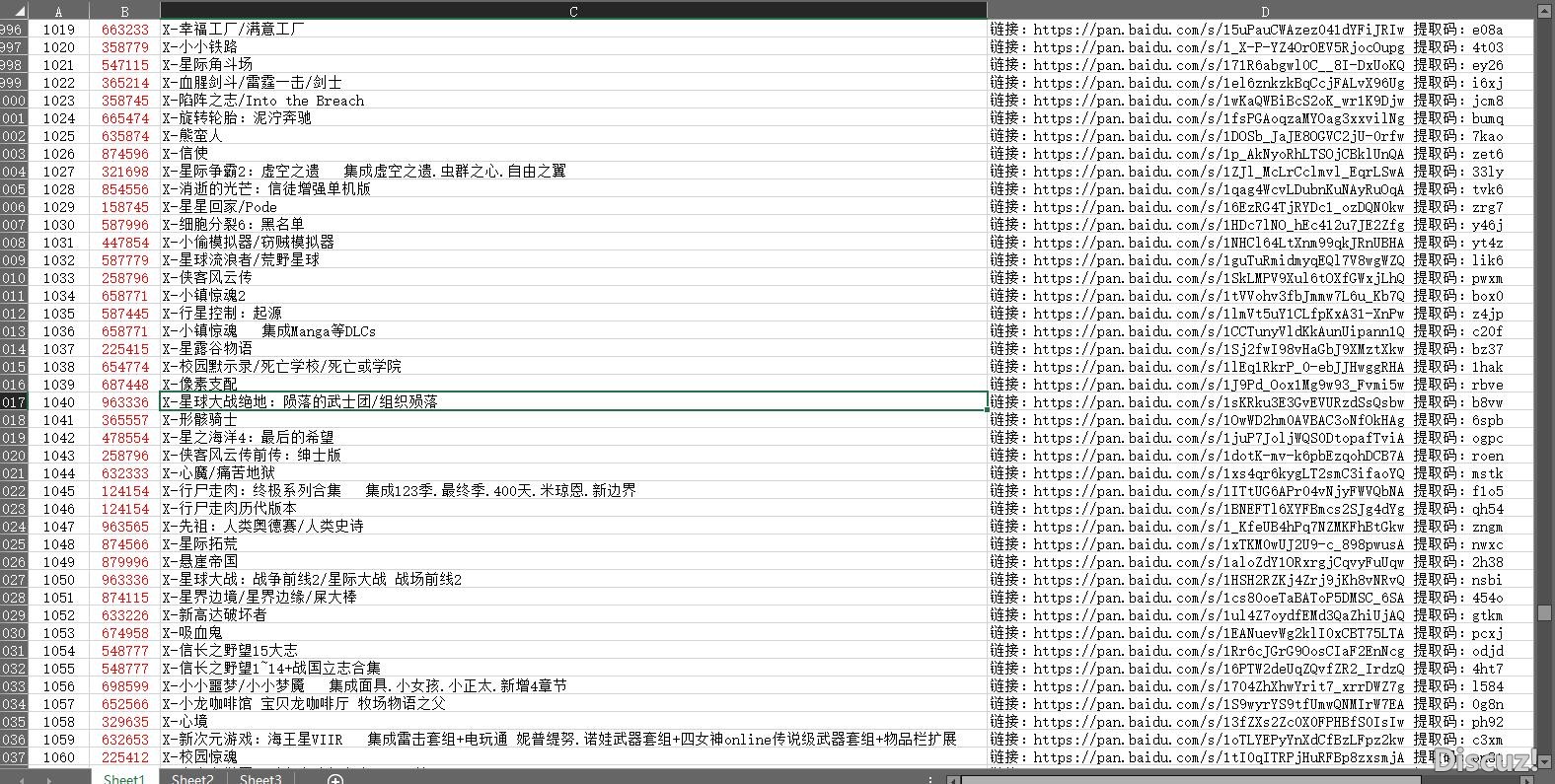Select cell X-新高达破坏者
This screenshot has height=784, width=1555.
coord(573,615)
